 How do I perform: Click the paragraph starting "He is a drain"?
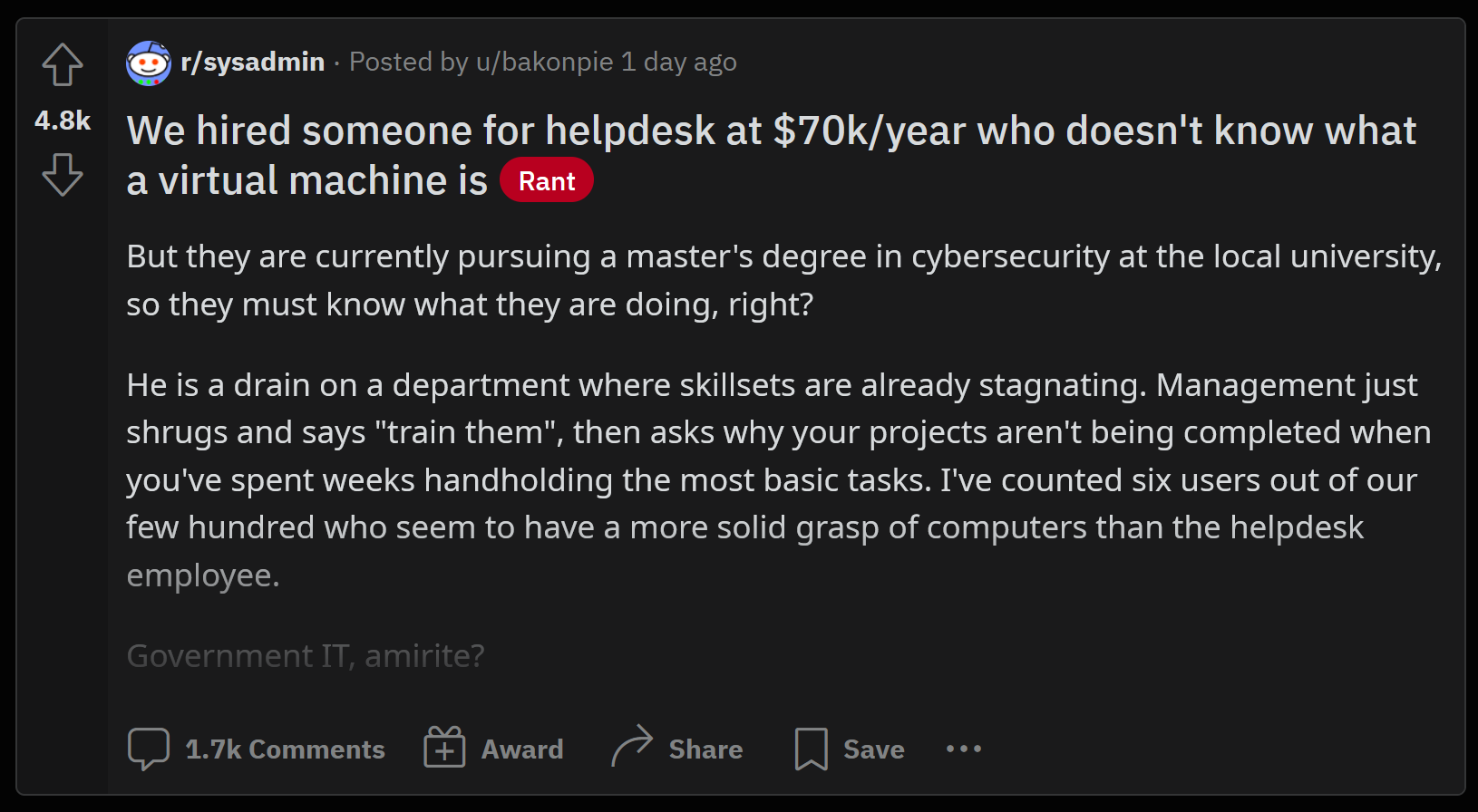coord(771,479)
